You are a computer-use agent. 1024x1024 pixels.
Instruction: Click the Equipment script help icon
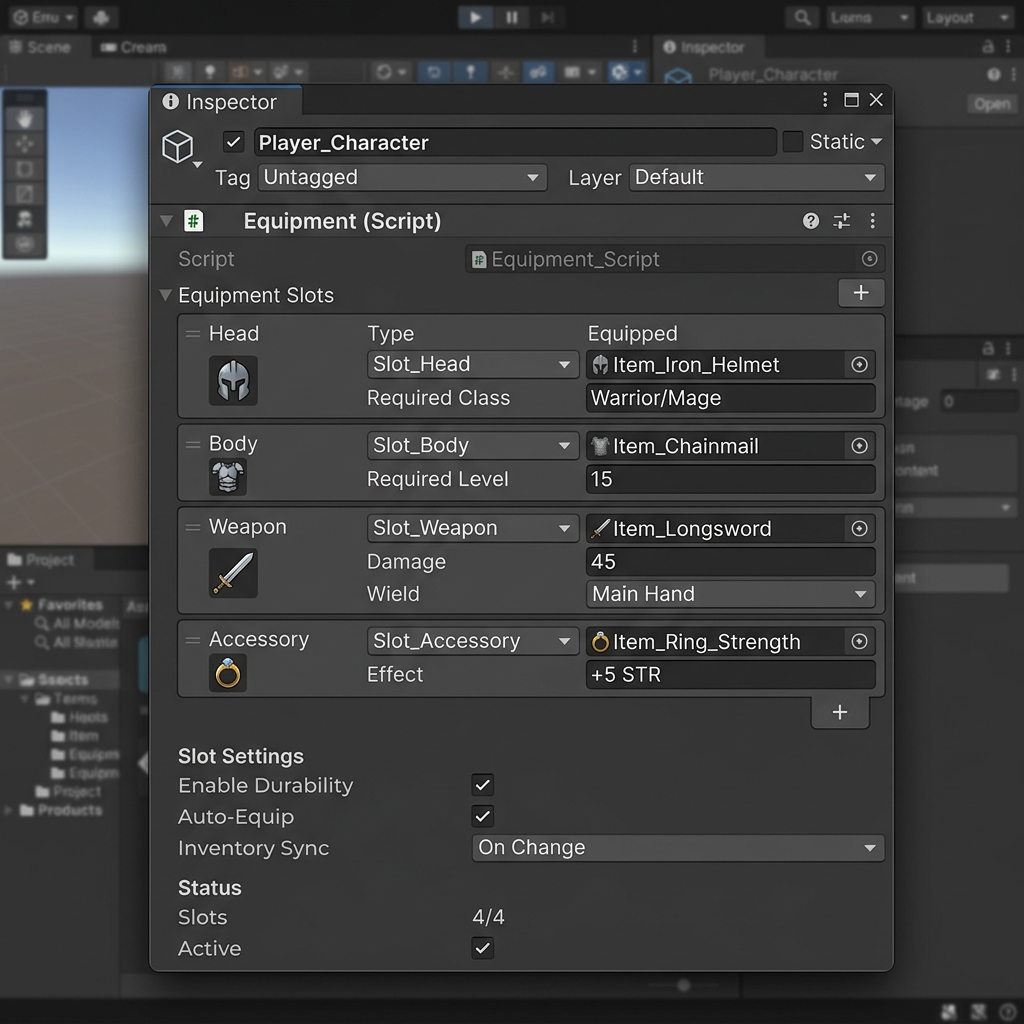pyautogui.click(x=811, y=221)
